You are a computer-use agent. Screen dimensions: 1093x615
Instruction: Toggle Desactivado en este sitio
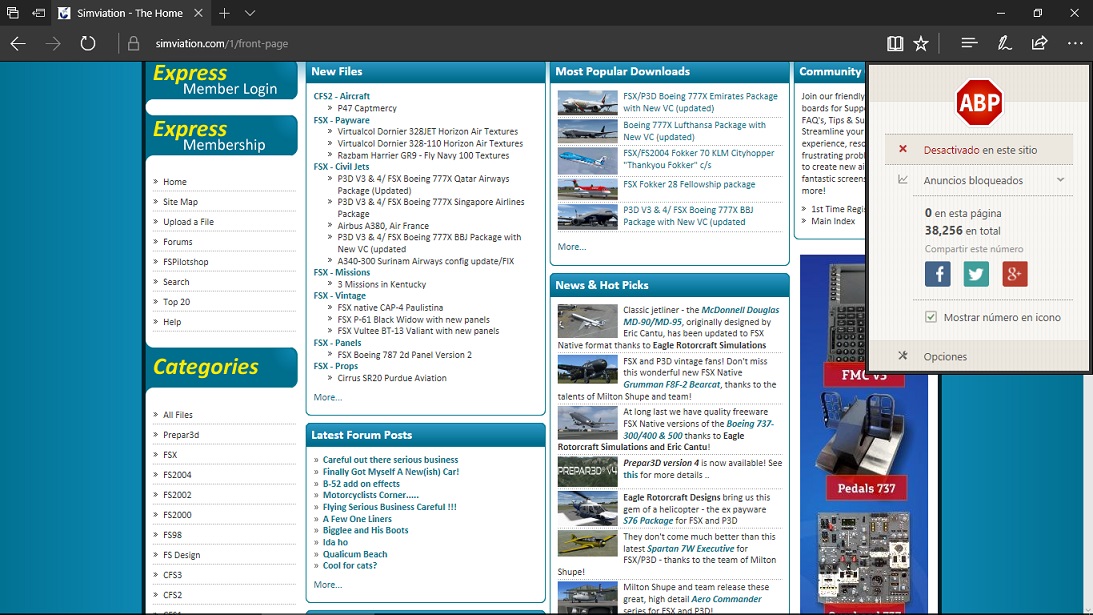pyautogui.click(x=979, y=150)
